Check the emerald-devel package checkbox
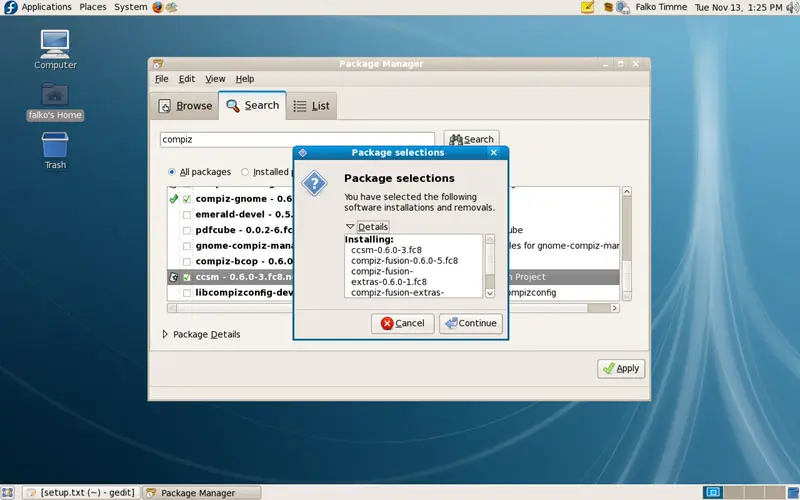 coord(187,215)
